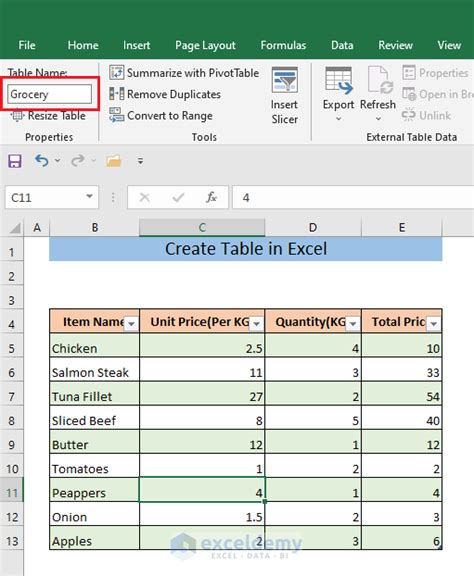Open the Formulas ribbon tab

tap(283, 45)
